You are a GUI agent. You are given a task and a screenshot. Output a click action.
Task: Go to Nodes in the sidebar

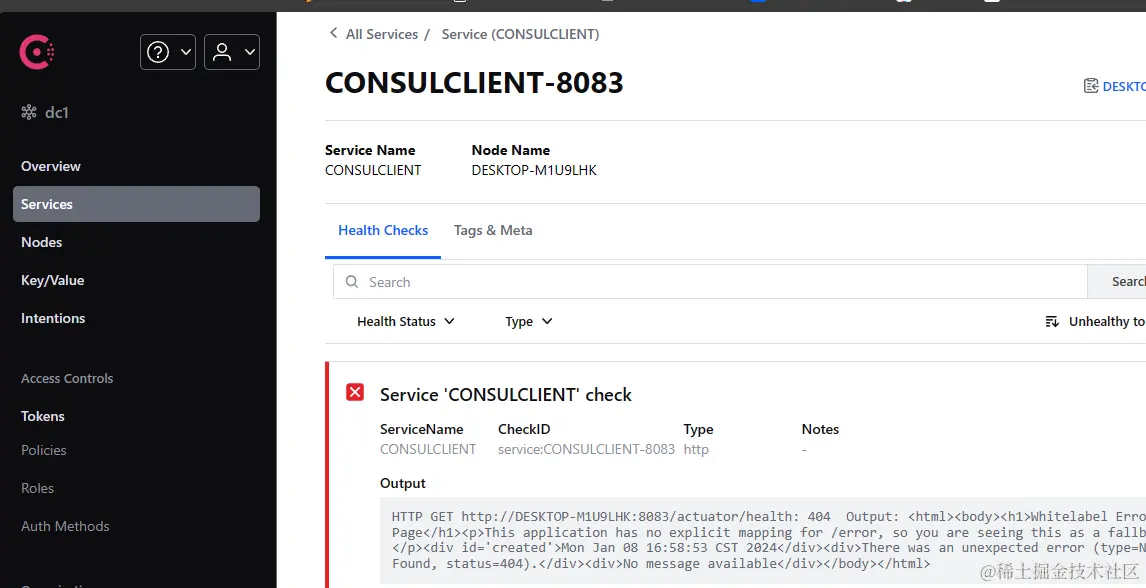(42, 243)
